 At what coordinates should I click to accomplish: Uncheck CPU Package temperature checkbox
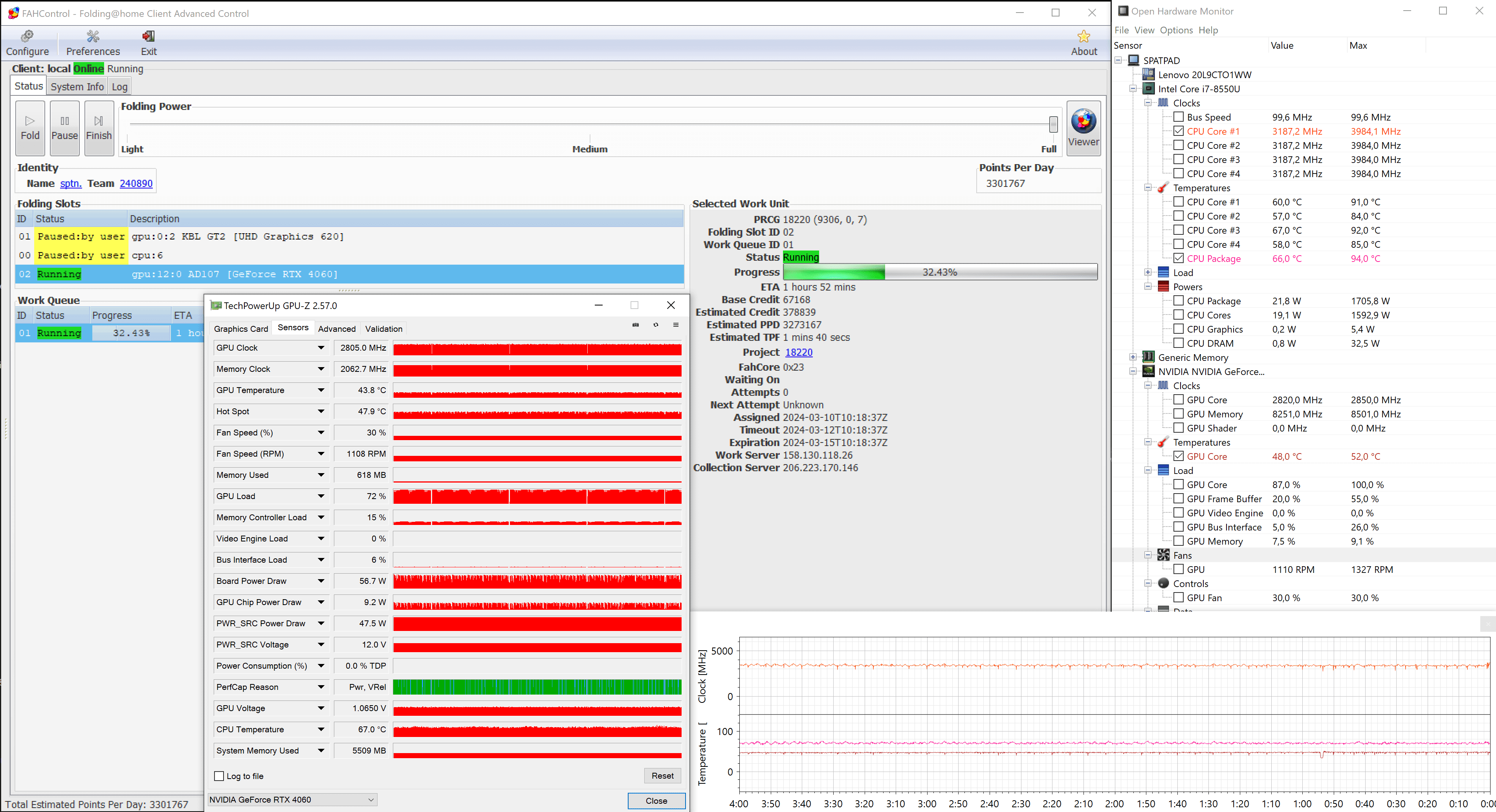(1178, 258)
